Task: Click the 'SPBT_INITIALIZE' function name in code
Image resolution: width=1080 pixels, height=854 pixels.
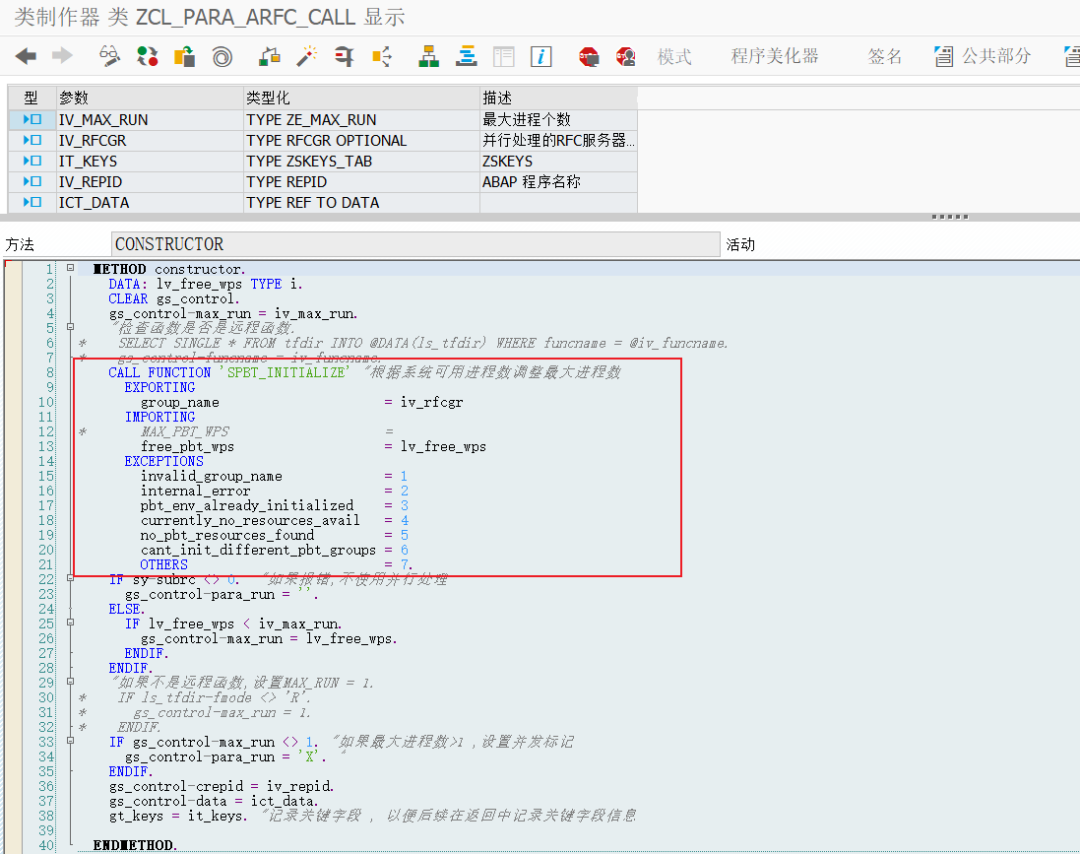Action: (x=285, y=372)
